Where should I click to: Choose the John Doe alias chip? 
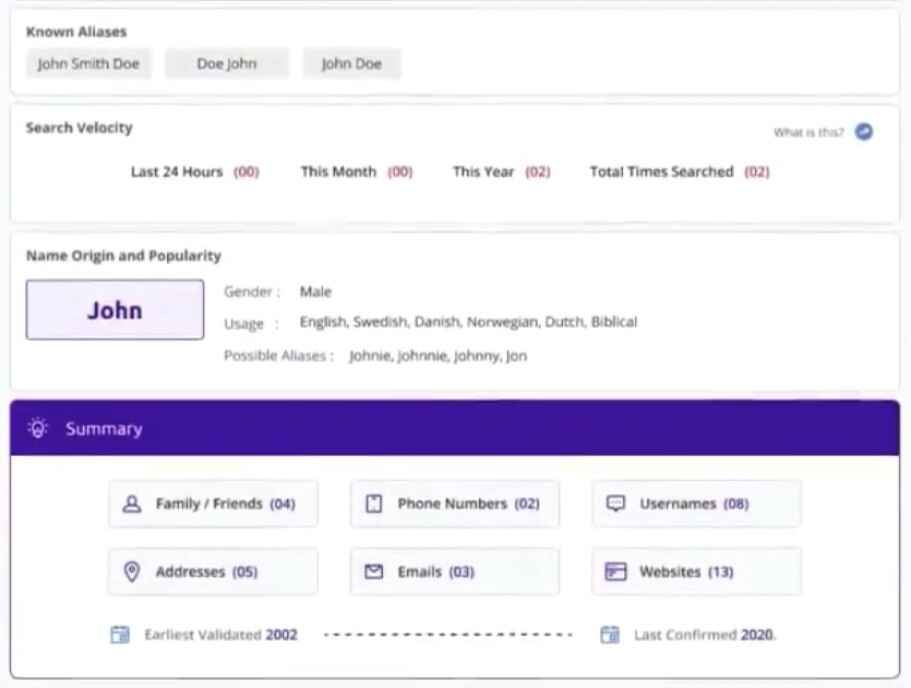[352, 64]
